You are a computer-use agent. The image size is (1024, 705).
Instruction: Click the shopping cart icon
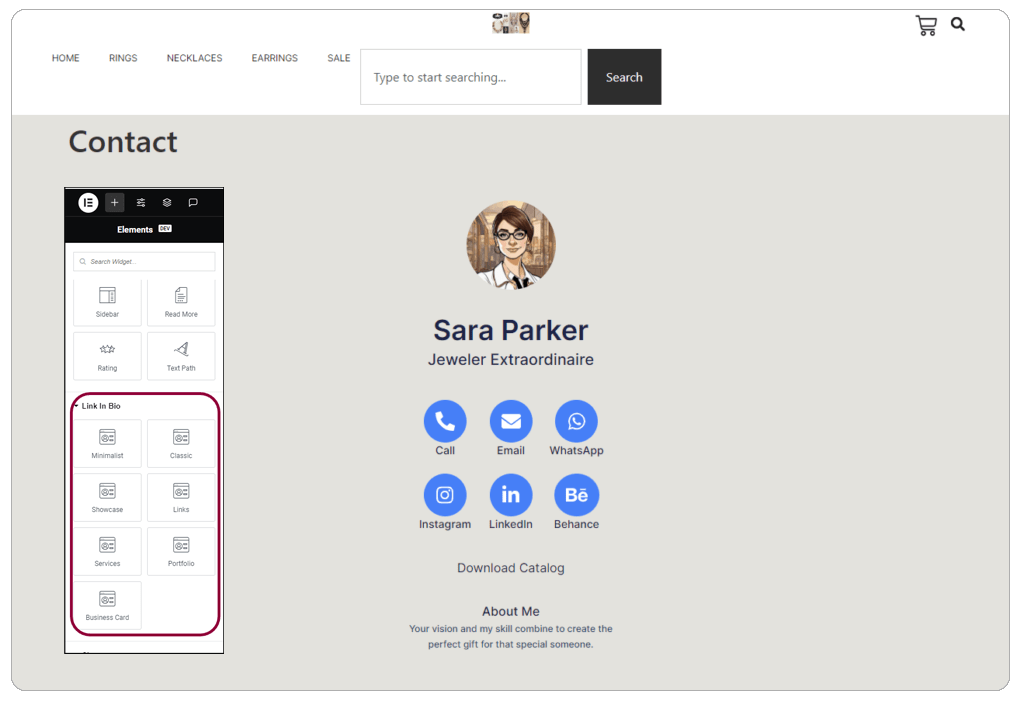pyautogui.click(x=926, y=25)
